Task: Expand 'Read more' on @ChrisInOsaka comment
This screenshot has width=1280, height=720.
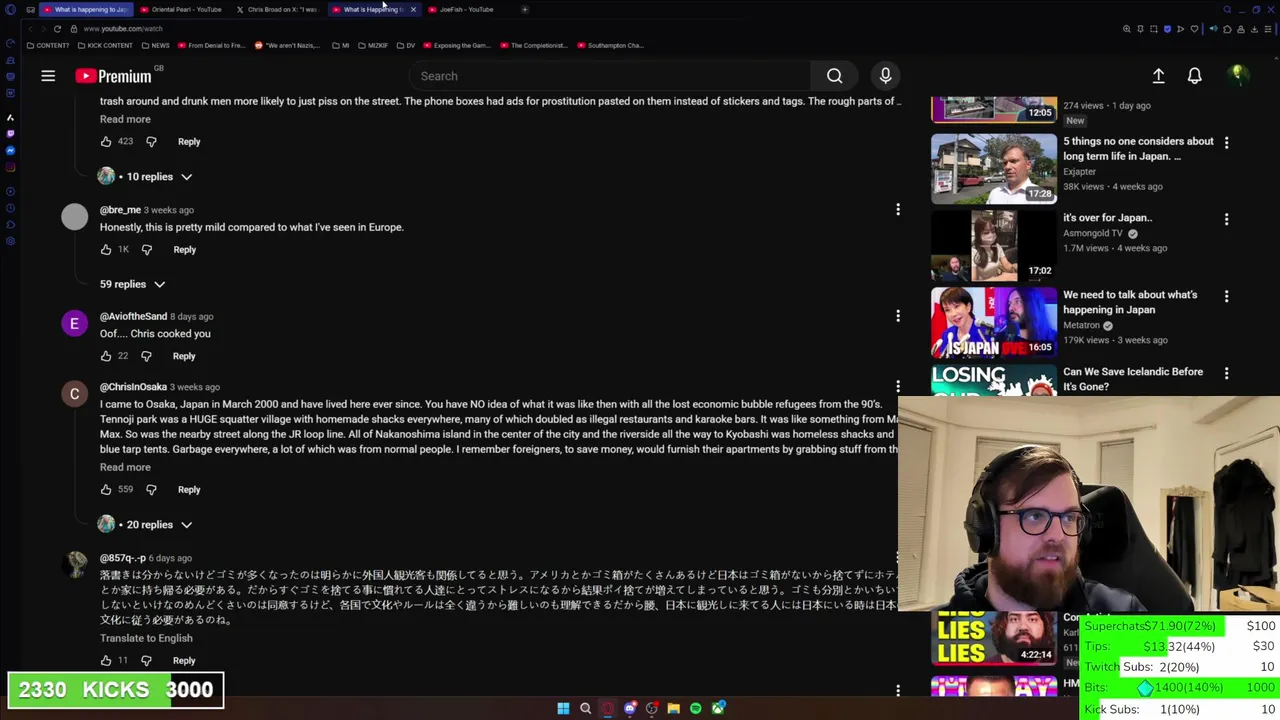Action: (125, 467)
